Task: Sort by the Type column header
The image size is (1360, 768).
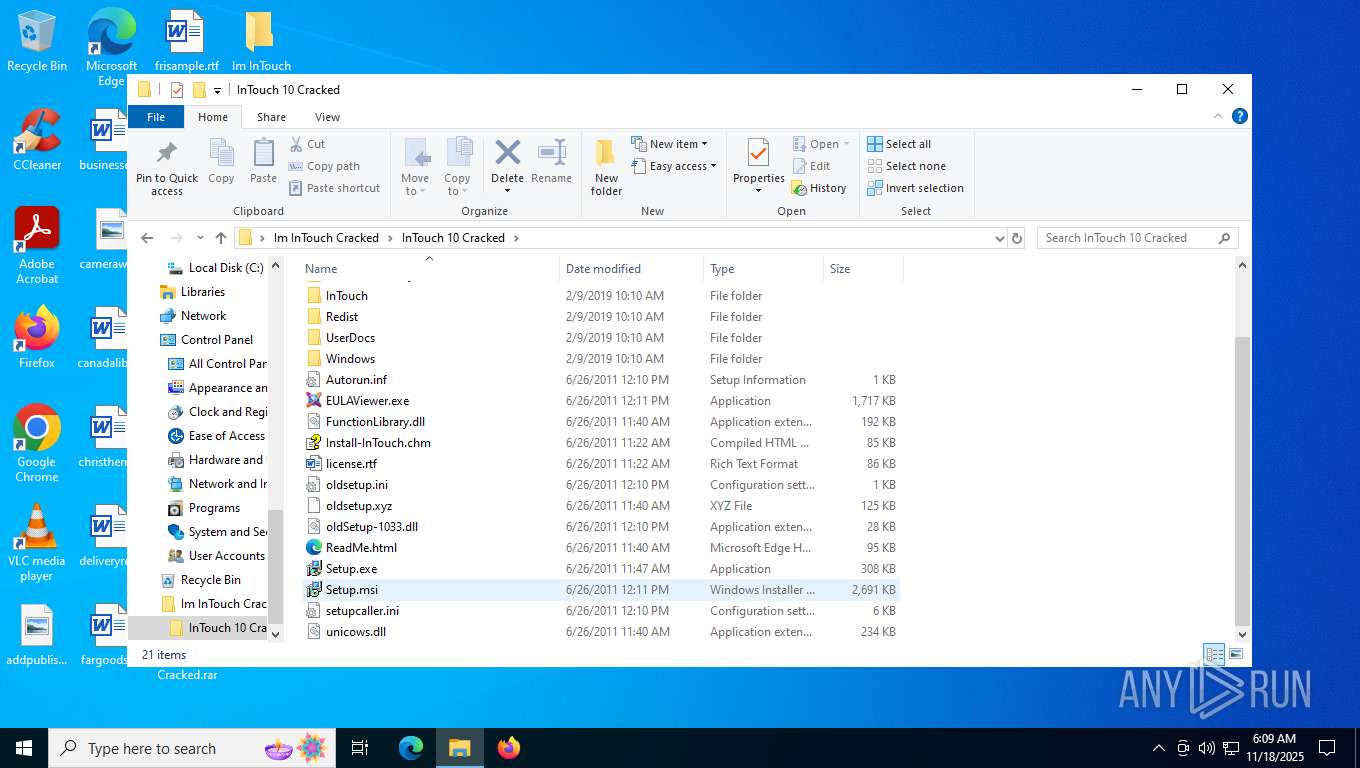Action: (763, 268)
